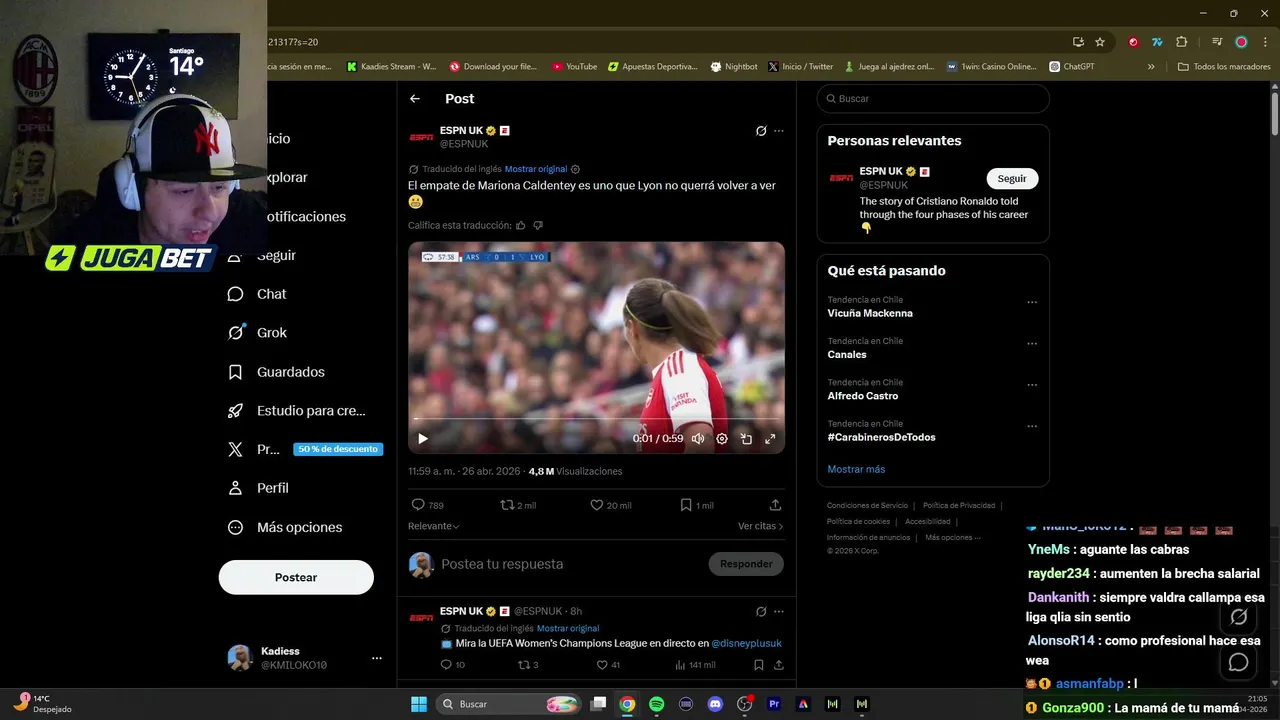The image size is (1280, 720).
Task: Open more options on main ESPN UK post
Action: click(x=779, y=131)
